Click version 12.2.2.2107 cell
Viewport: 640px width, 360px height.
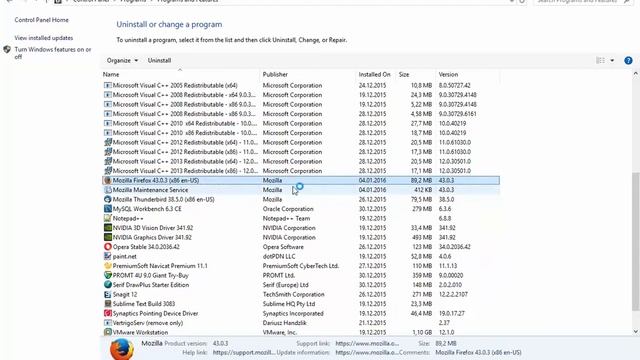point(453,294)
